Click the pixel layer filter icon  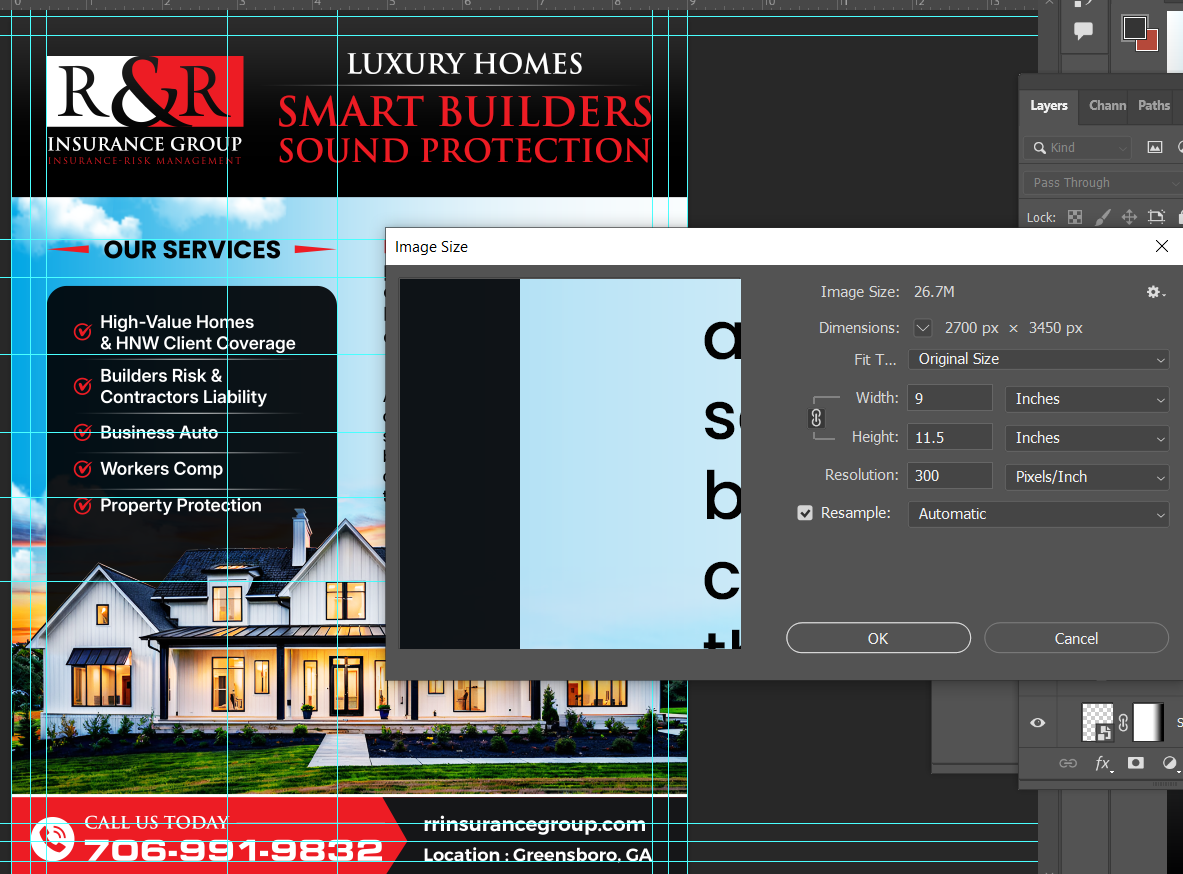[1154, 147]
